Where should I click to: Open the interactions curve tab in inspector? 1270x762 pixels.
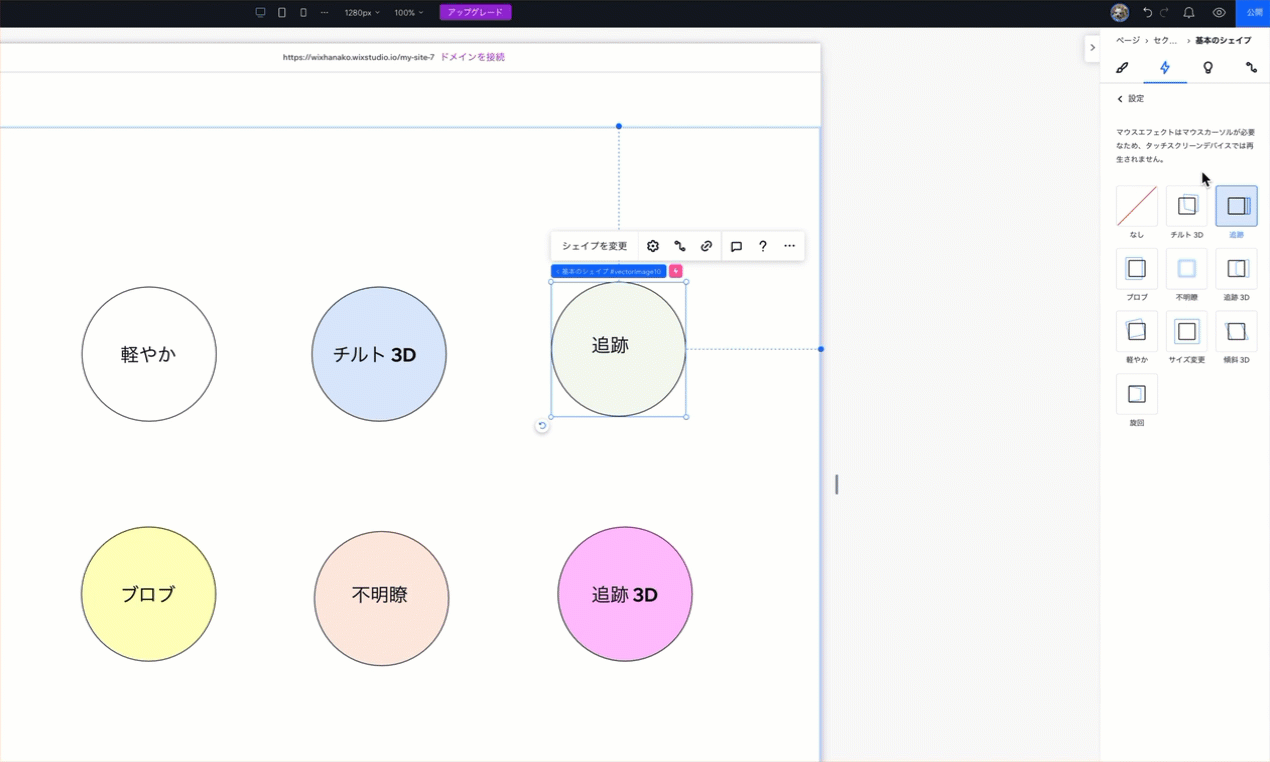coord(1251,68)
